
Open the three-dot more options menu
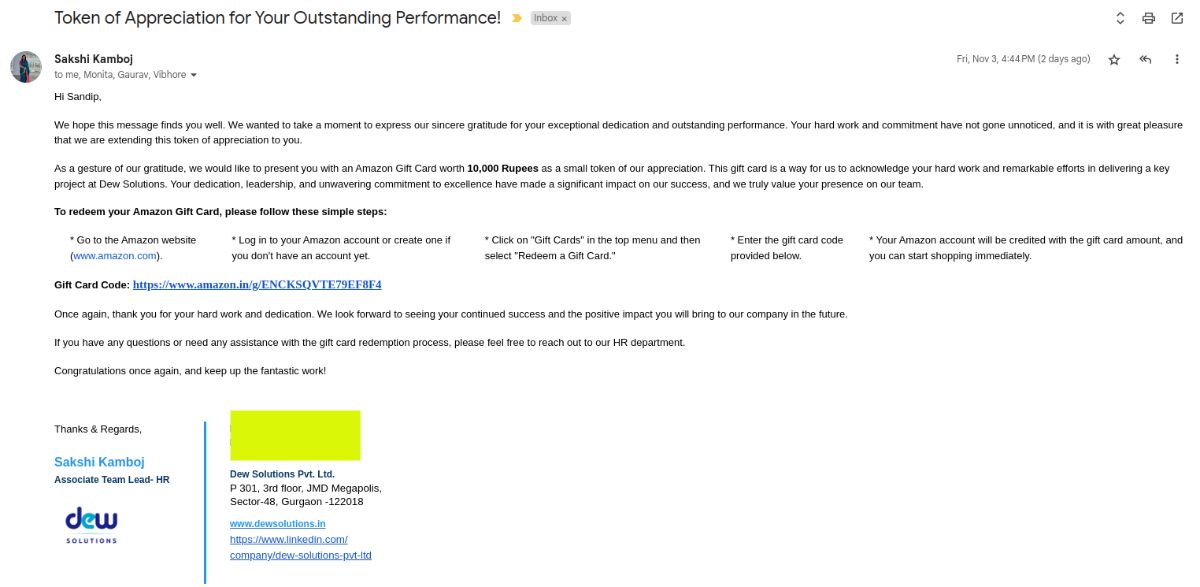pyautogui.click(x=1177, y=60)
